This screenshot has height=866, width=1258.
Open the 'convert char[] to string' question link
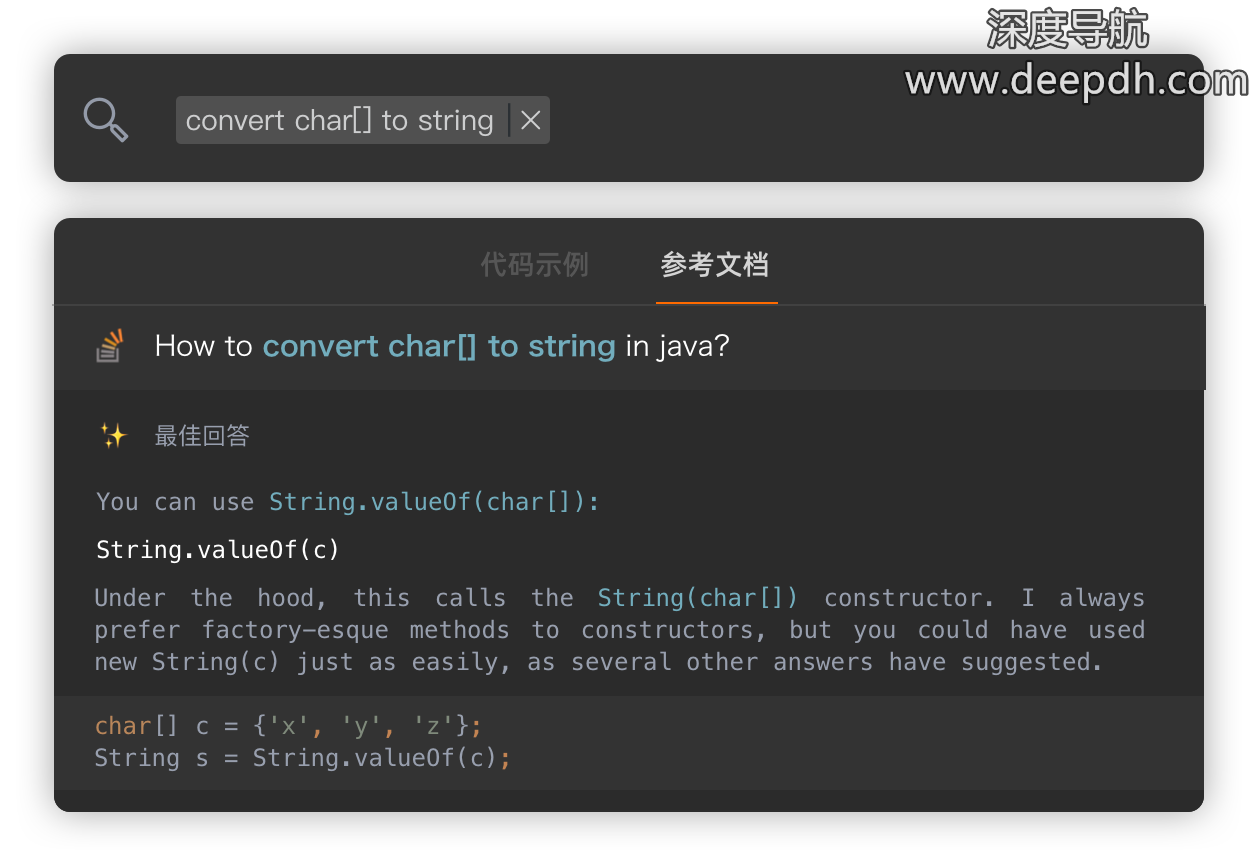coord(439,346)
